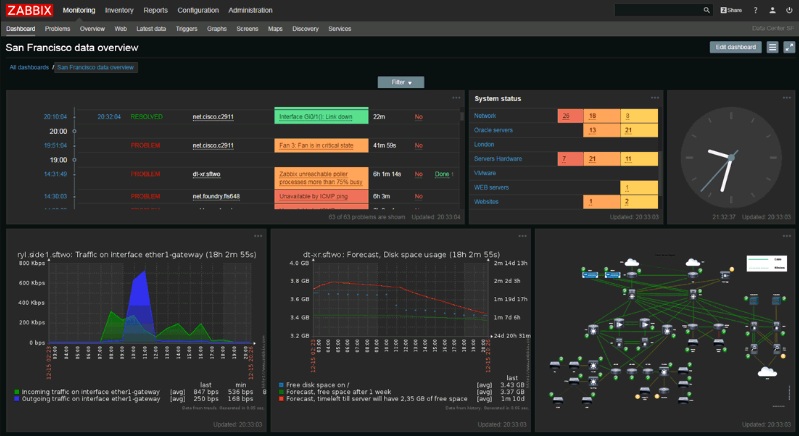This screenshot has width=799, height=436.
Task: Open the Reports menu
Action: (x=155, y=10)
